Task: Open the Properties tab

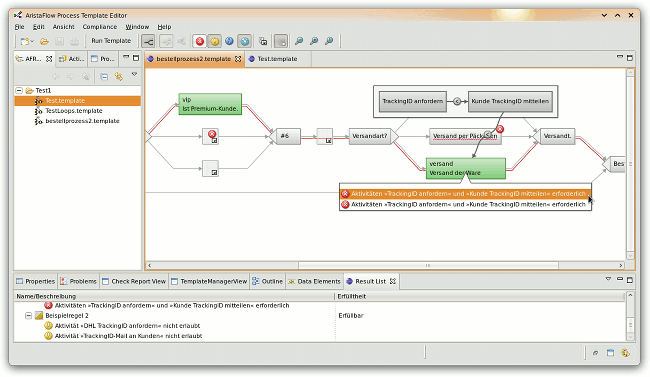Action: (x=36, y=281)
